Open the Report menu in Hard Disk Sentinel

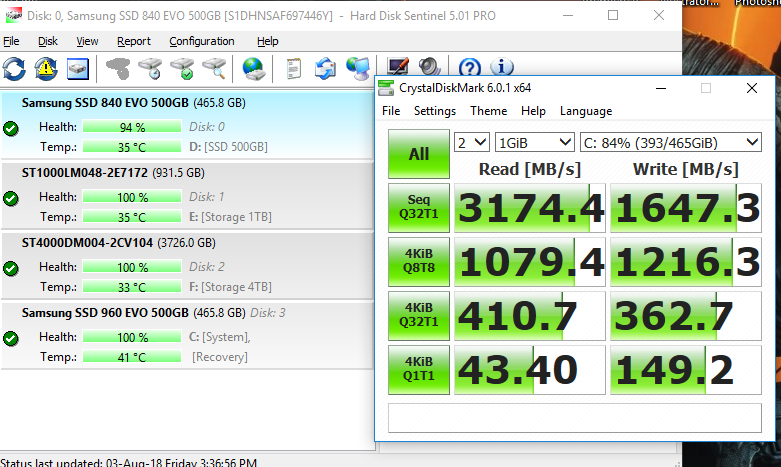point(133,41)
